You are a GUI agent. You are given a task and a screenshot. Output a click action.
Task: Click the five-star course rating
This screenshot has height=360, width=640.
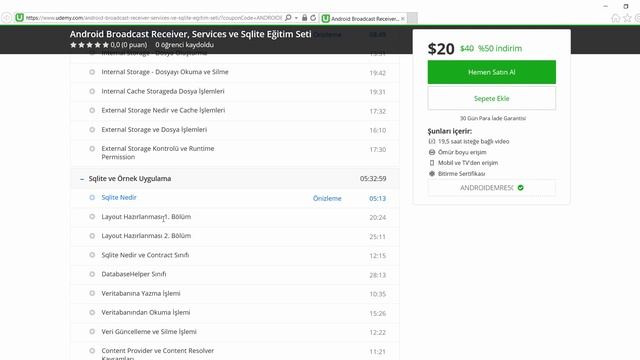89,45
